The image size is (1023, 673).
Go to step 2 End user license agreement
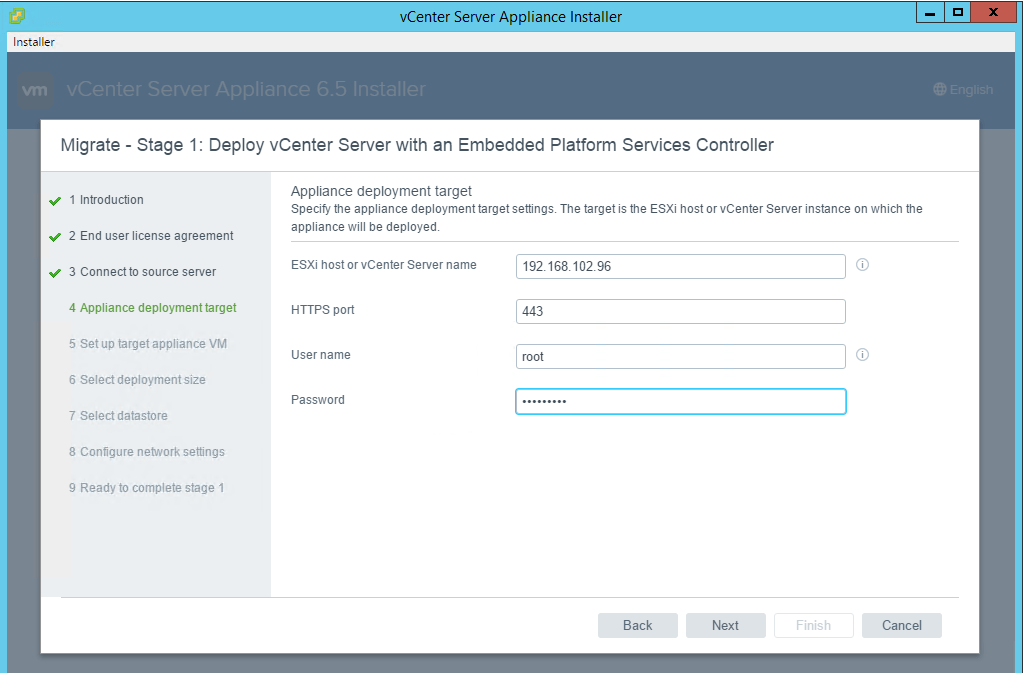[x=151, y=235]
